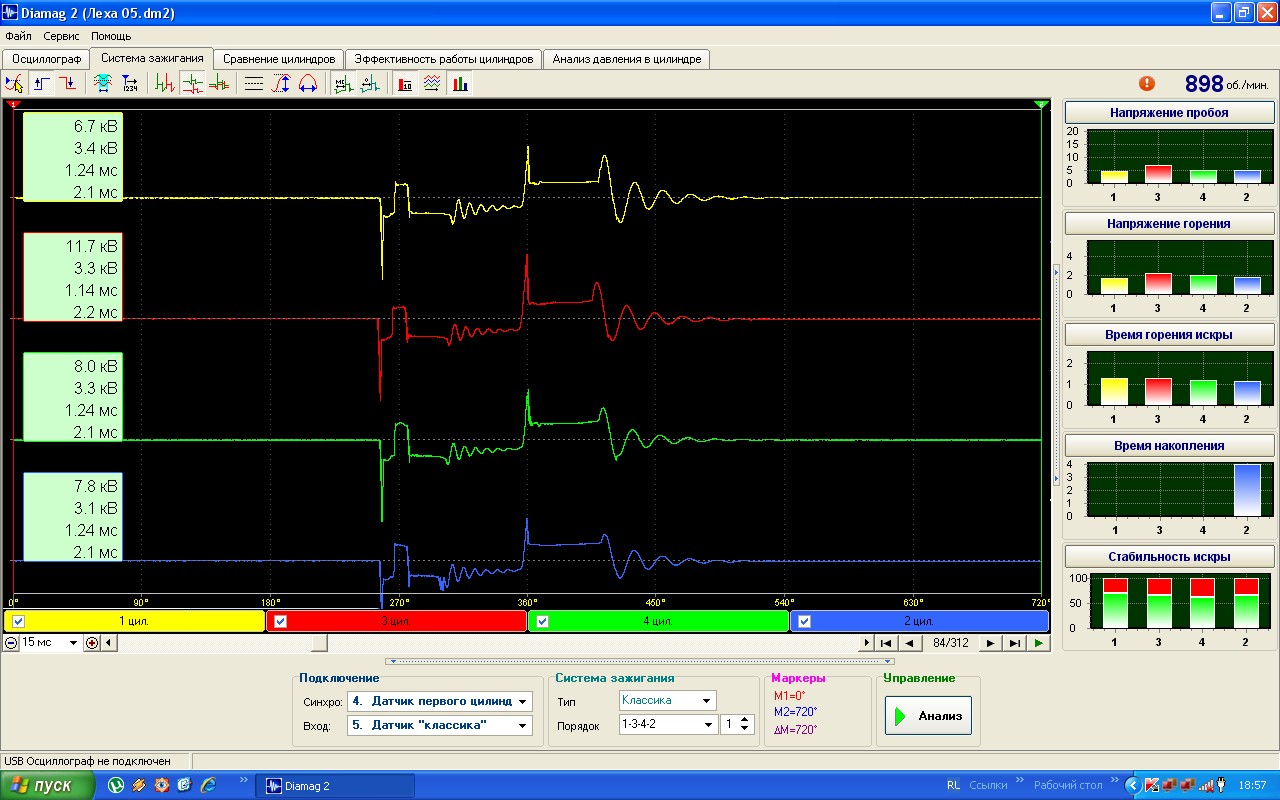Image resolution: width=1280 pixels, height=800 pixels.
Task: Open the Сервис menu
Action: pyautogui.click(x=61, y=36)
